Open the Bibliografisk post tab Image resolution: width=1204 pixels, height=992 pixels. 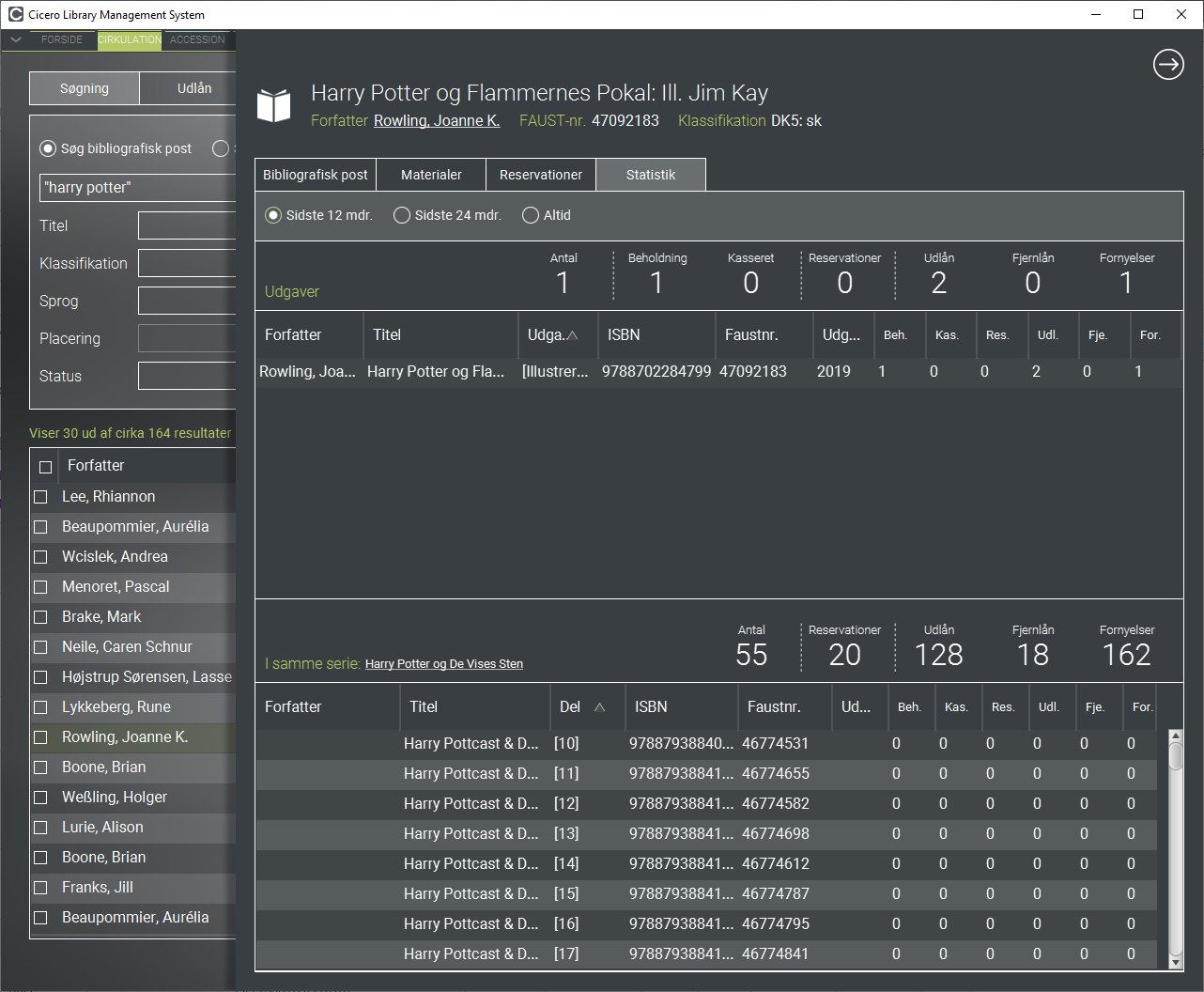click(x=316, y=175)
